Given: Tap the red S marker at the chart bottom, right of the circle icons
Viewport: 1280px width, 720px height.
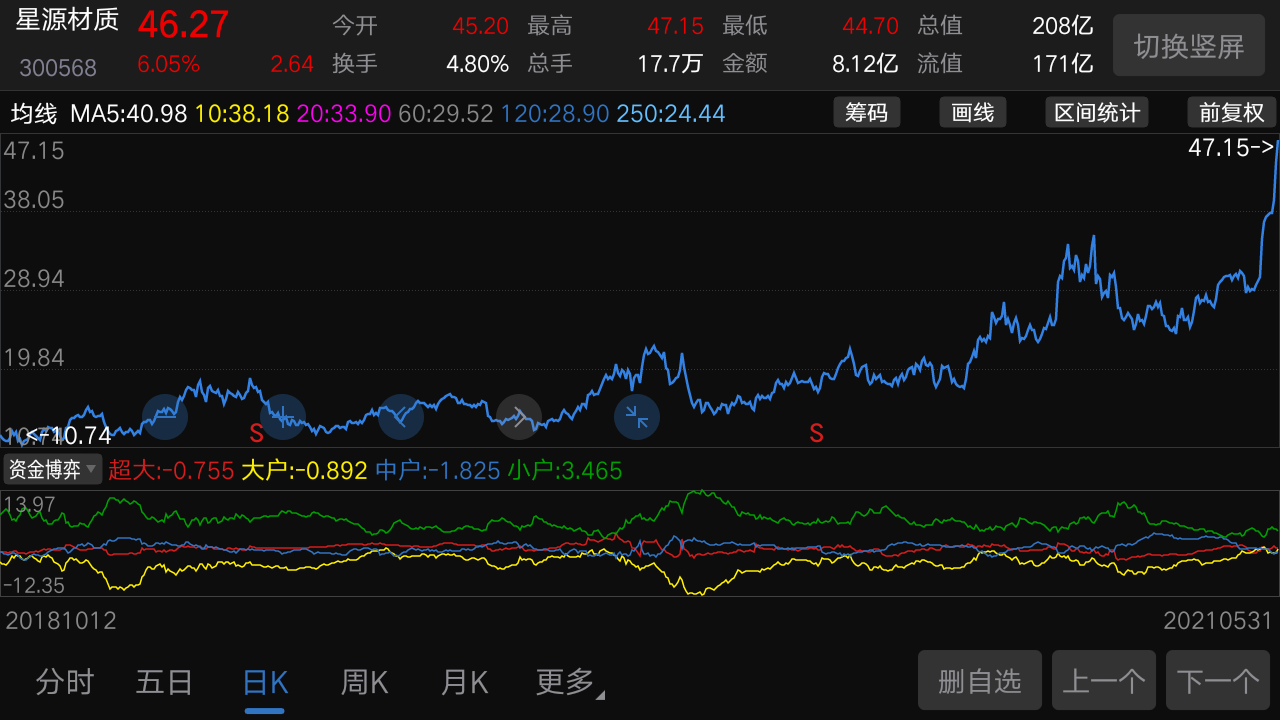Looking at the screenshot, I should (816, 433).
